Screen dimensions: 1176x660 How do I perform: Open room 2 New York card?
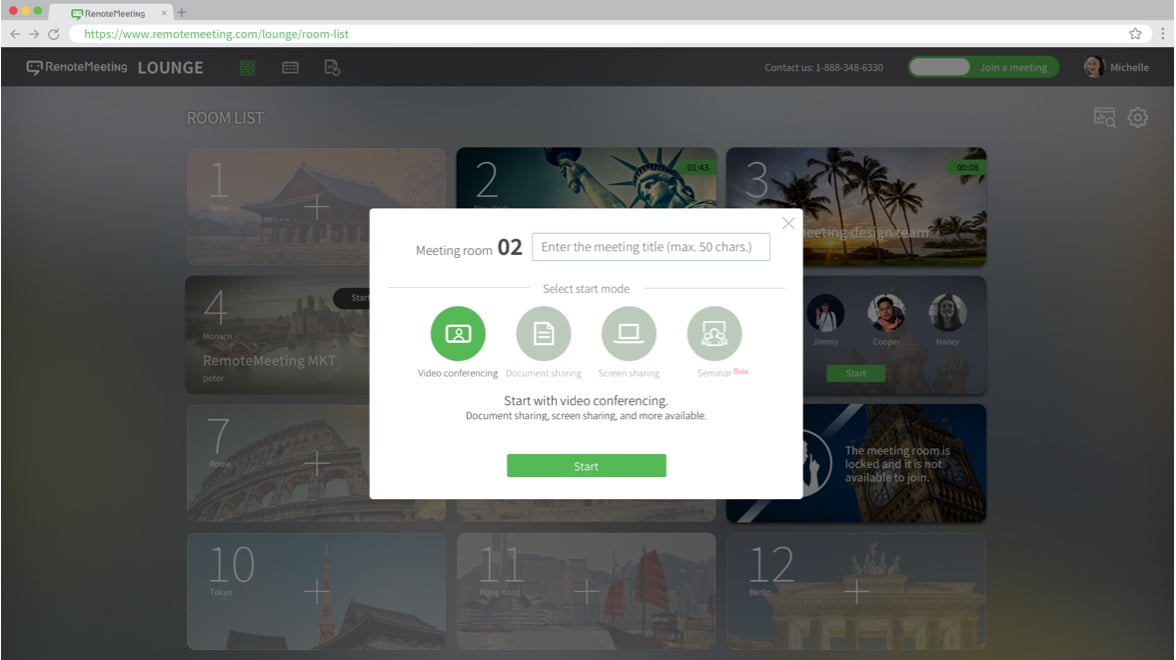[x=586, y=178]
